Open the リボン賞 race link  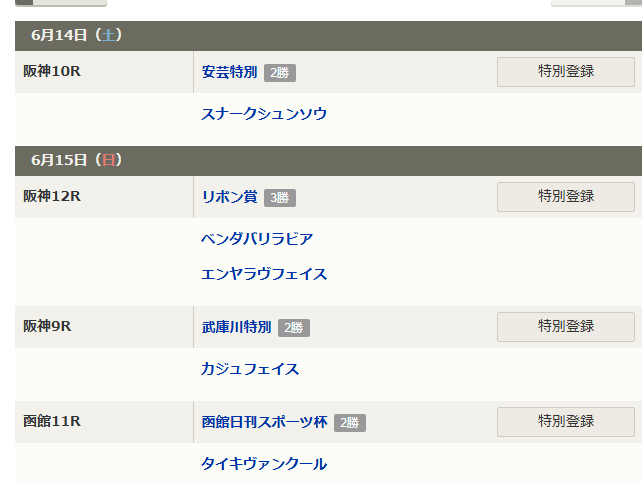(x=229, y=197)
